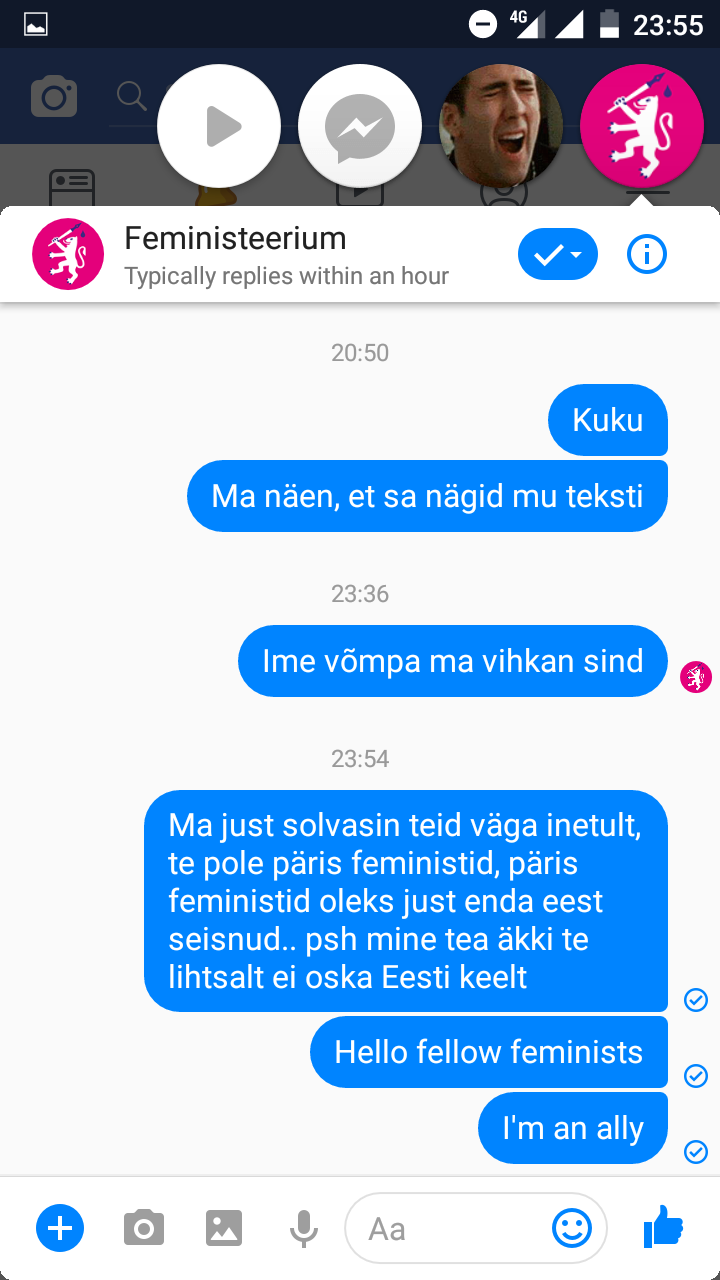Screen dimensions: 720x1280
Task: Tap the 'Ime võmpa ma vihkan sind' message
Action: 453,661
